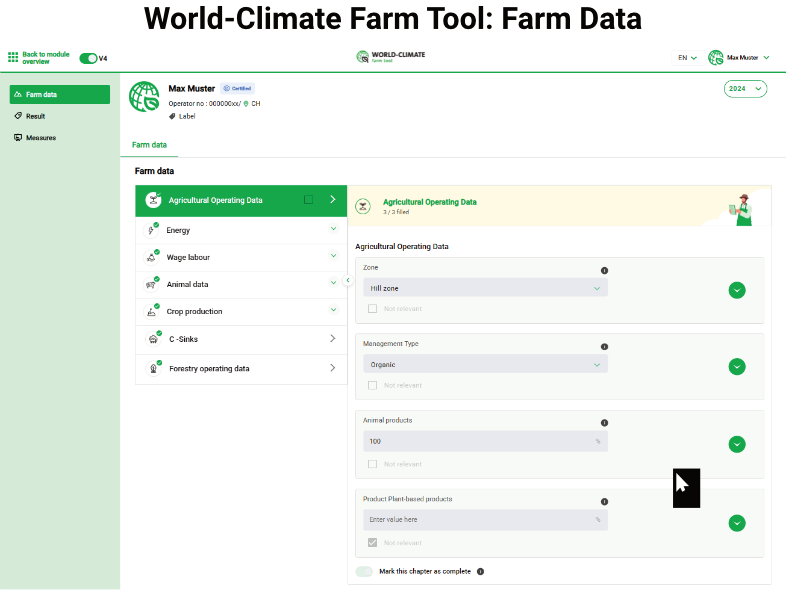Check Not relevant under Animal products
Screen dimensions: 787x590
372,464
